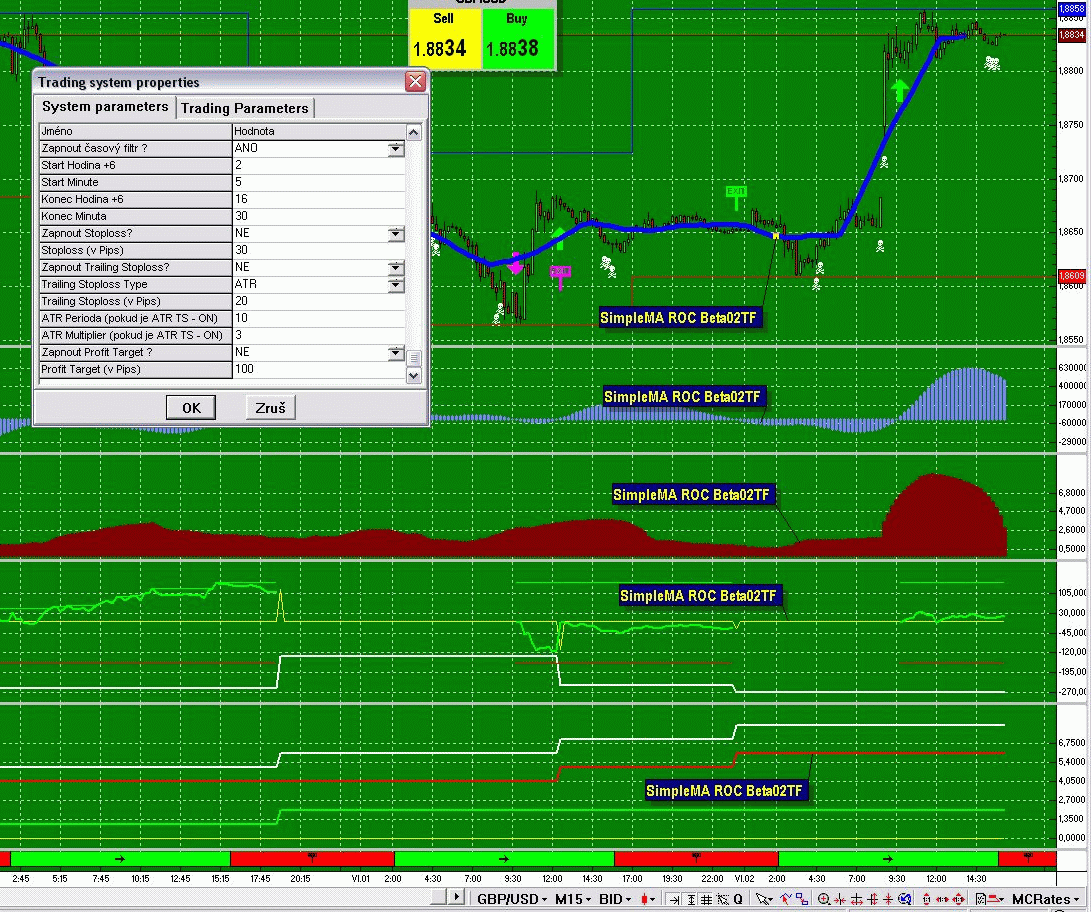Expand the Zapnout časový filtr ANO dropdown

coord(395,148)
